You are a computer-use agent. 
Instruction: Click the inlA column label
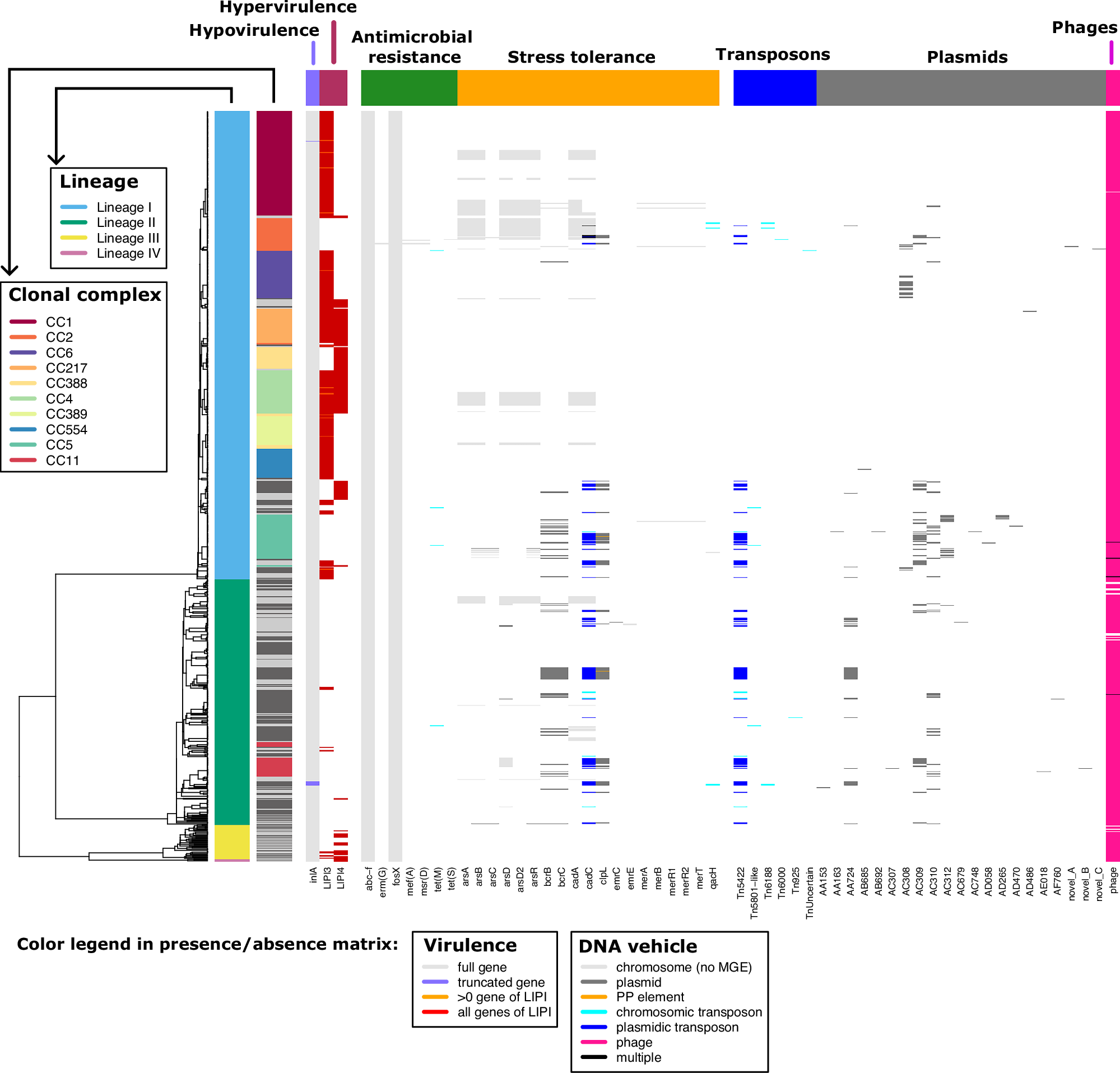tap(313, 875)
